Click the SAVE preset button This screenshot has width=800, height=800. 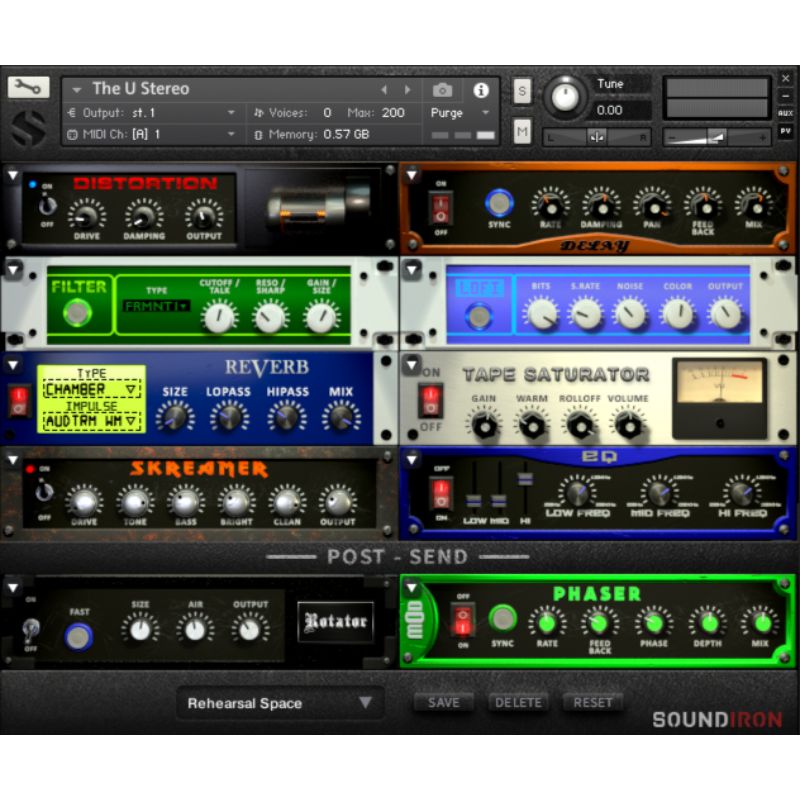443,703
